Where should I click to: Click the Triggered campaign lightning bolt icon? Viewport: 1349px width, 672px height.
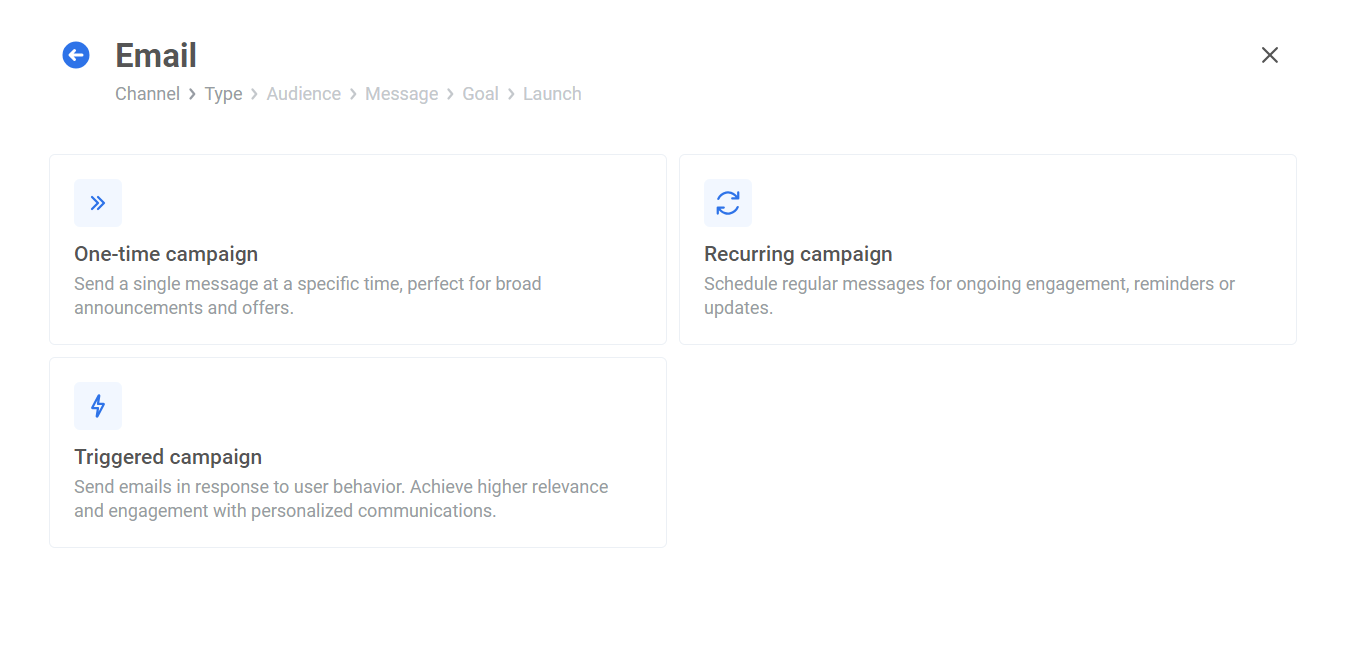(98, 406)
